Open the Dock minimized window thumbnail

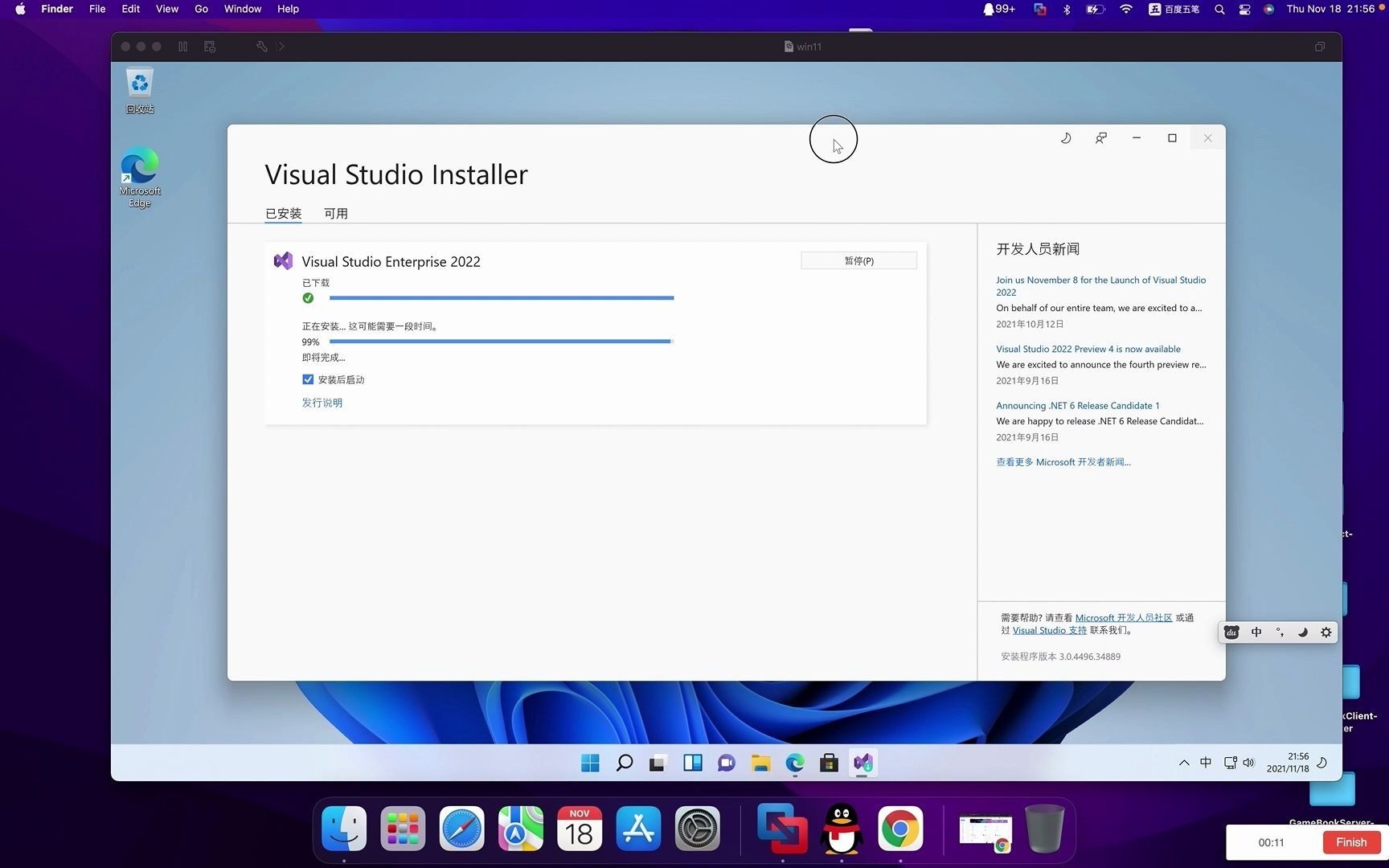(x=985, y=832)
